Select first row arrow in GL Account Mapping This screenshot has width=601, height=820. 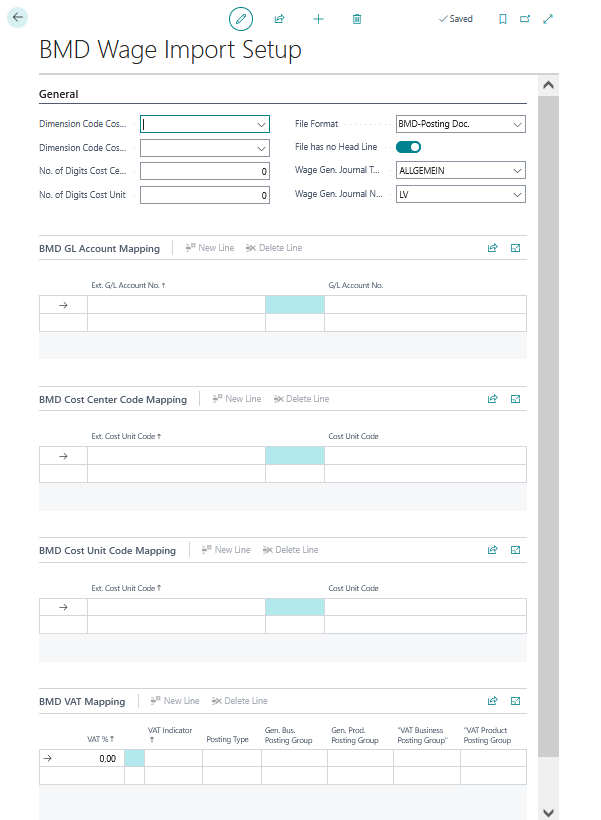63,305
